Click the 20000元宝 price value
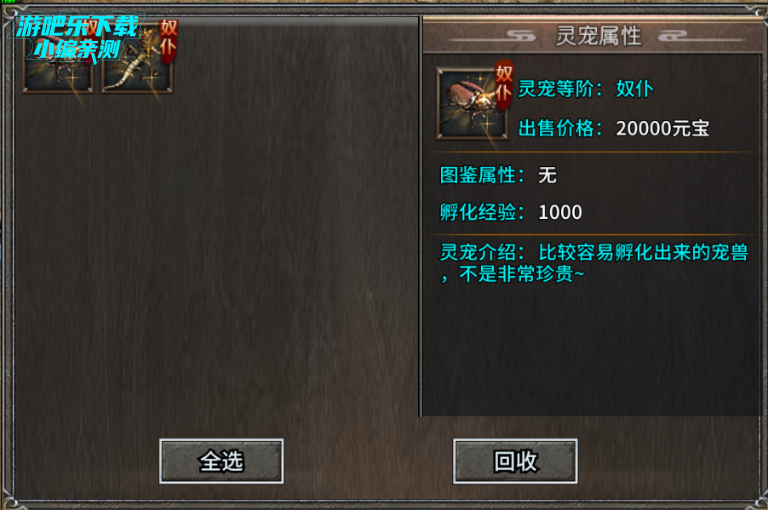The height and width of the screenshot is (510, 768). tap(663, 128)
